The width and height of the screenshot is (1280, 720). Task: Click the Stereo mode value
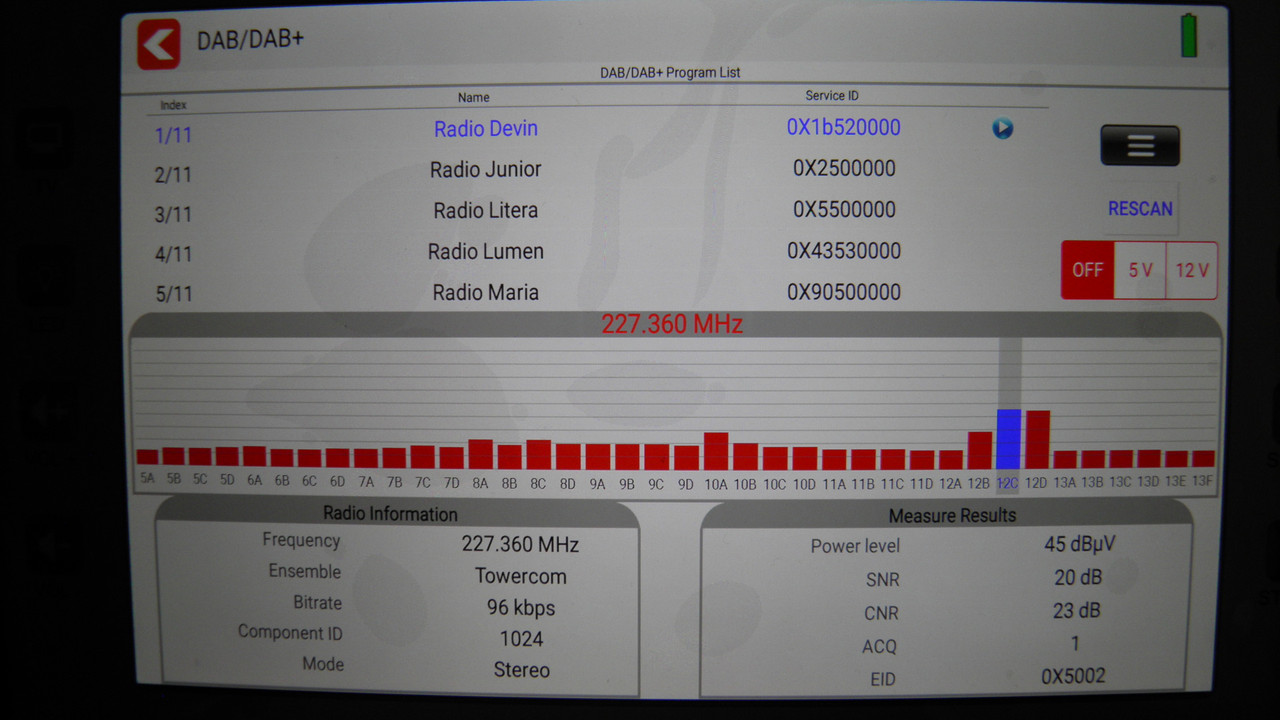pos(521,670)
